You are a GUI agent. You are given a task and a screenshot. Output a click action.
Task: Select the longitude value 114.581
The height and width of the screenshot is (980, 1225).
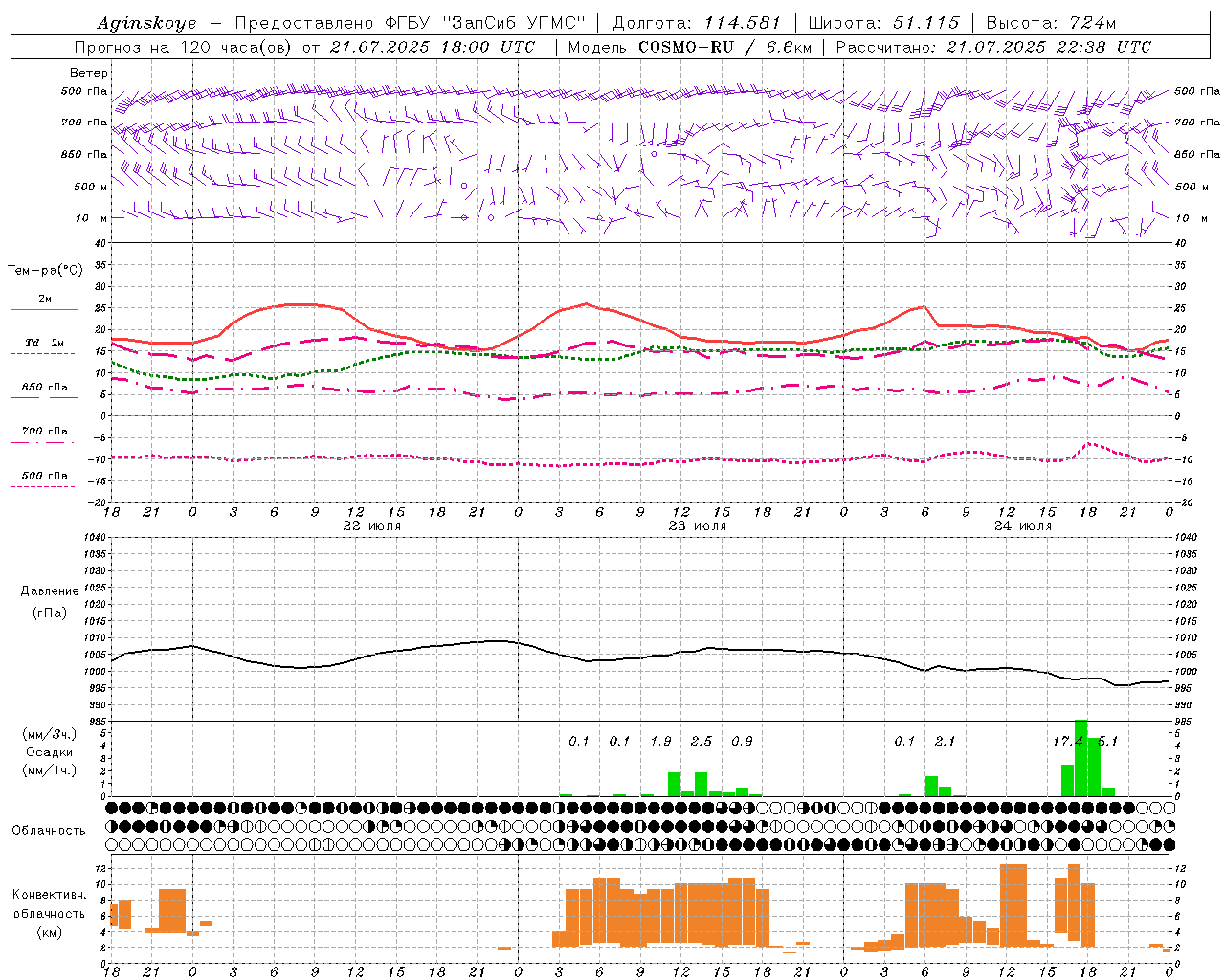742,23
